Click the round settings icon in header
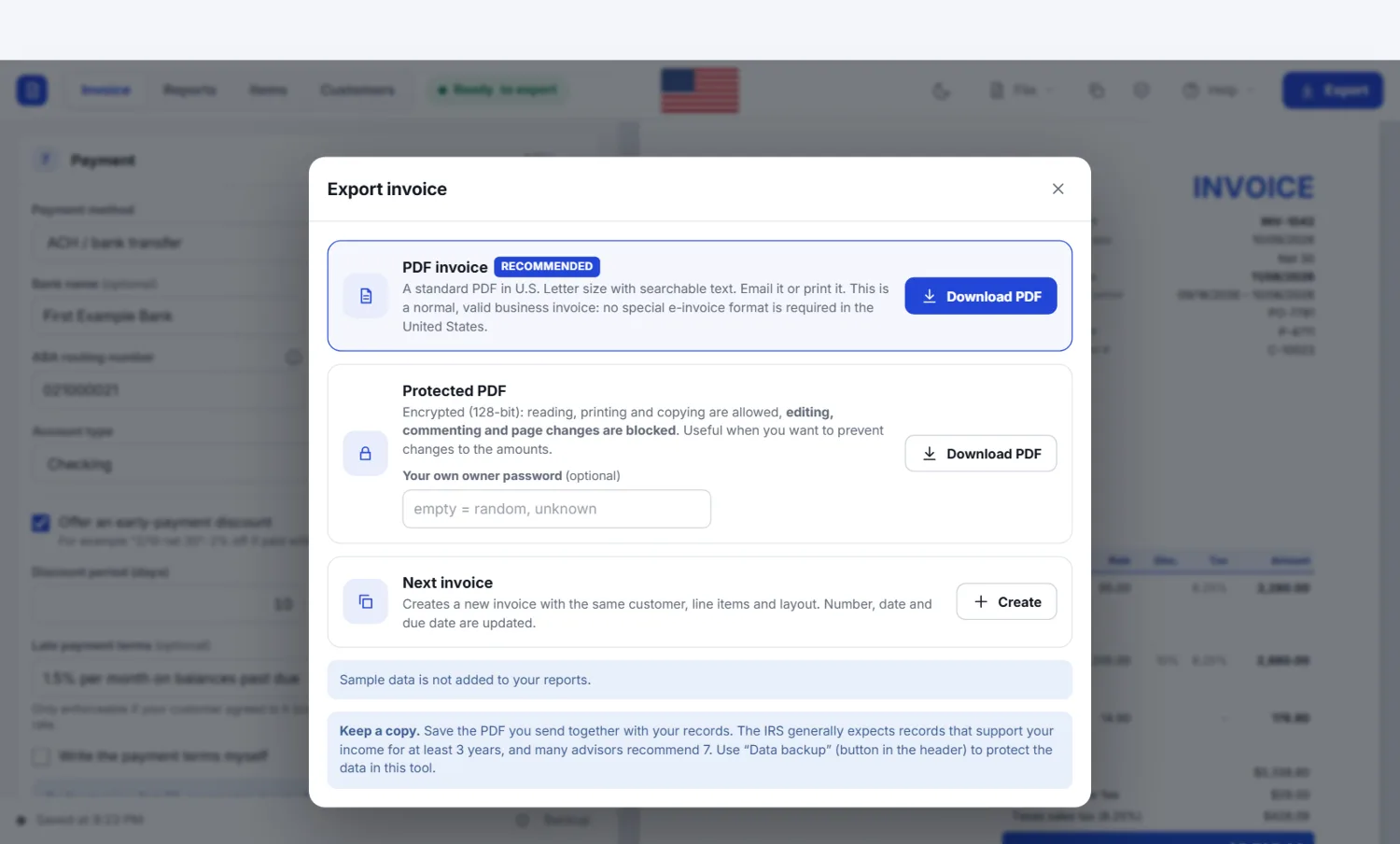1400x844 pixels. pyautogui.click(x=1141, y=91)
